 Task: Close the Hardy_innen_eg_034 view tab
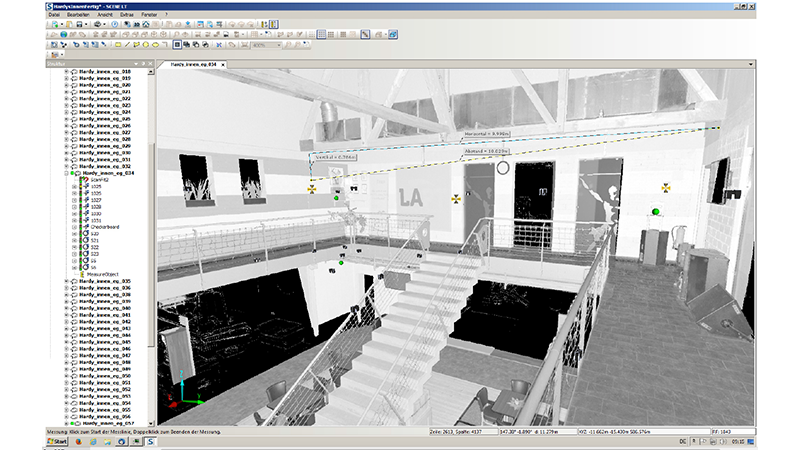[x=223, y=65]
